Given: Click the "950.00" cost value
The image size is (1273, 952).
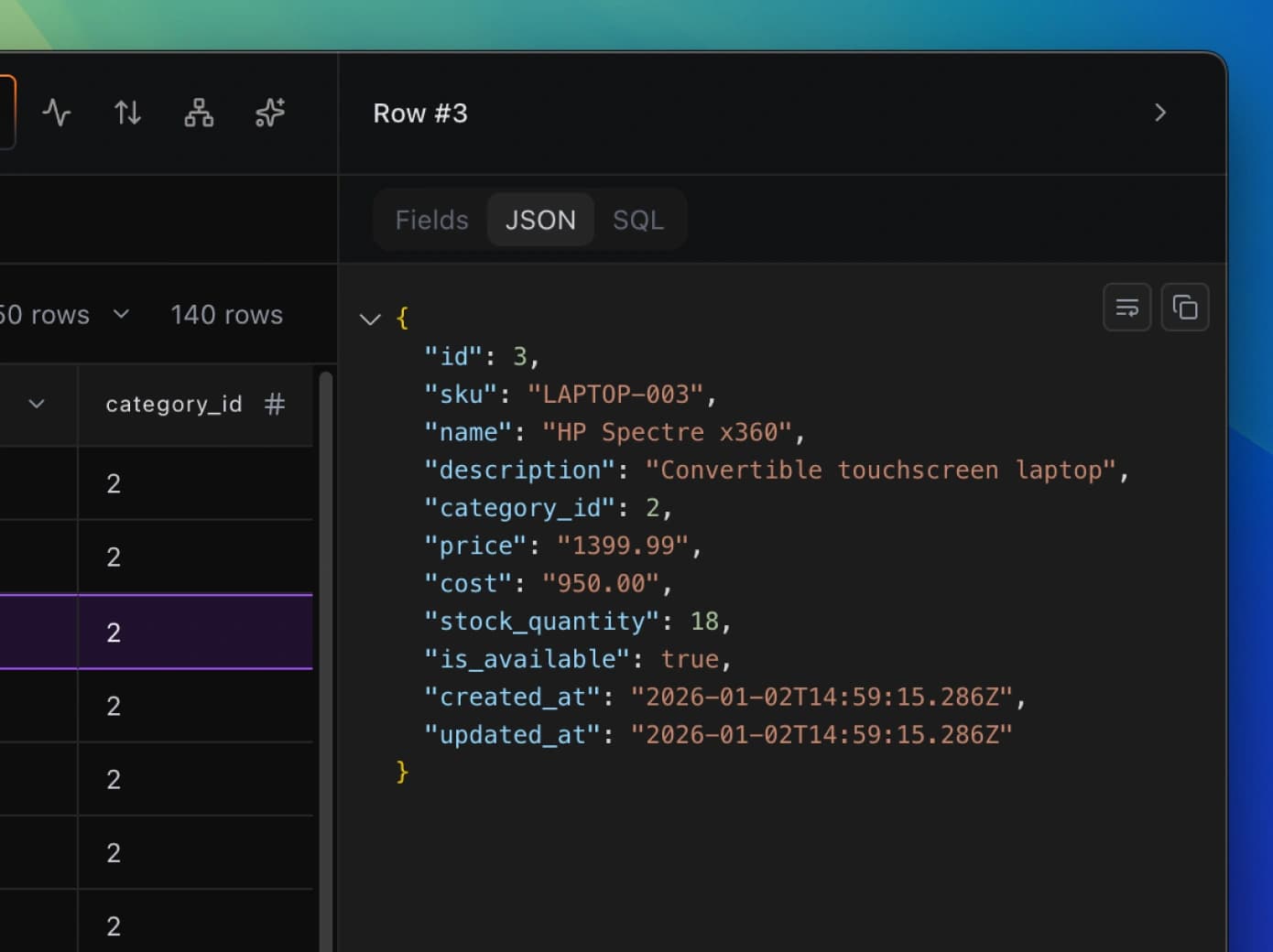Looking at the screenshot, I should click(601, 584).
